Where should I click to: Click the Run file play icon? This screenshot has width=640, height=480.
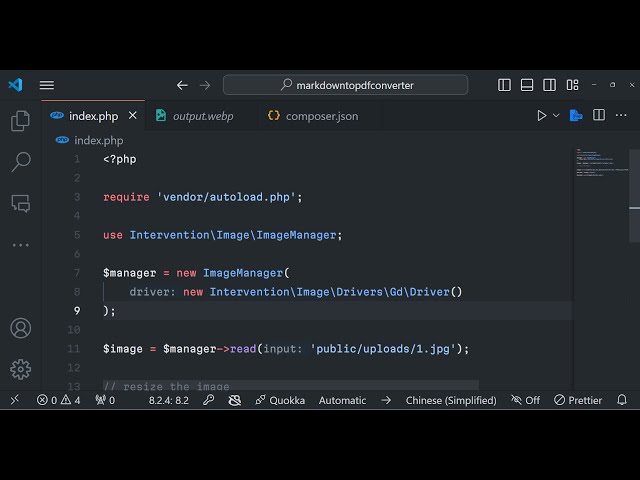541,116
